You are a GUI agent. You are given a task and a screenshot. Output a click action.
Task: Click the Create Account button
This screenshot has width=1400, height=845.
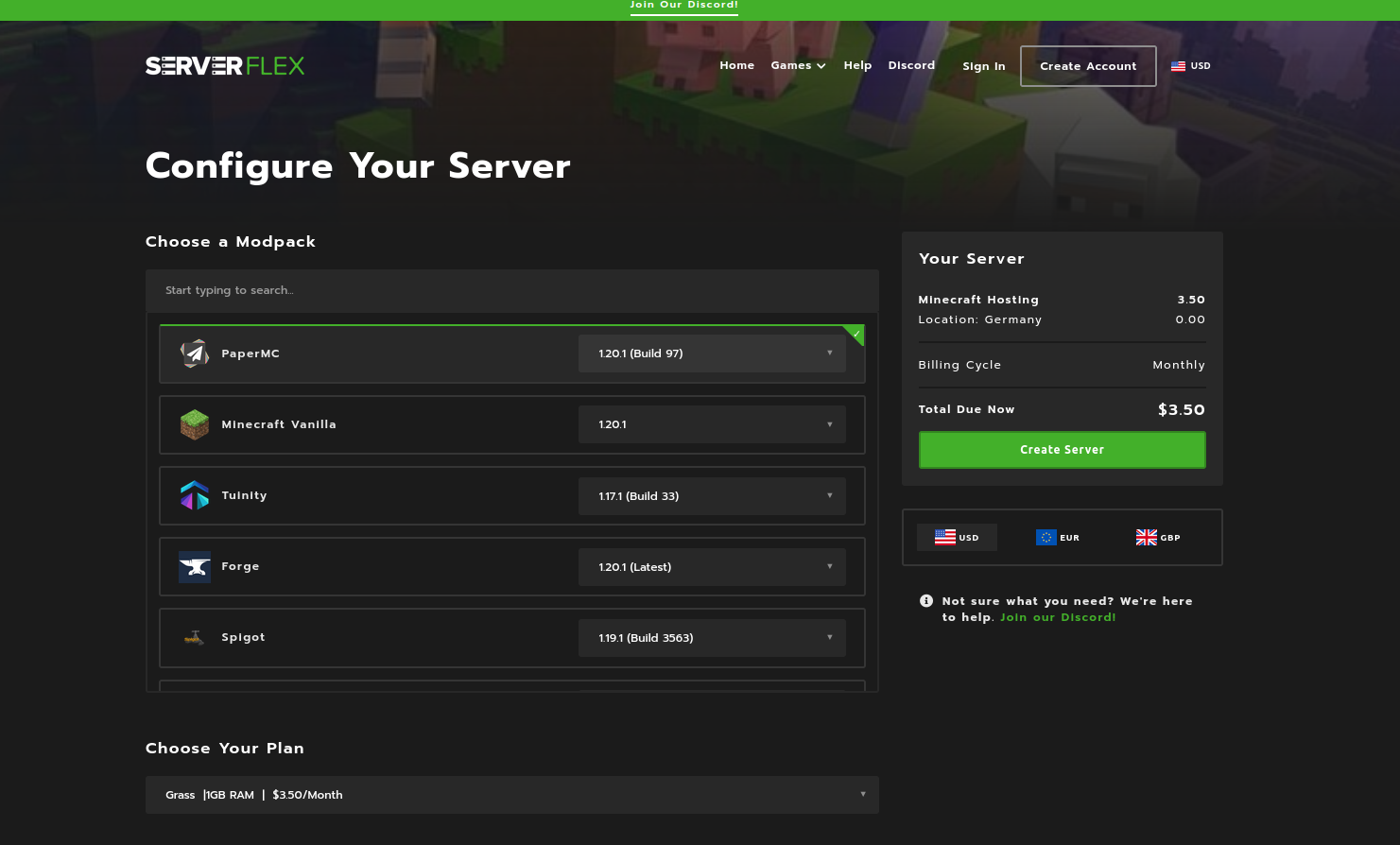click(1088, 66)
